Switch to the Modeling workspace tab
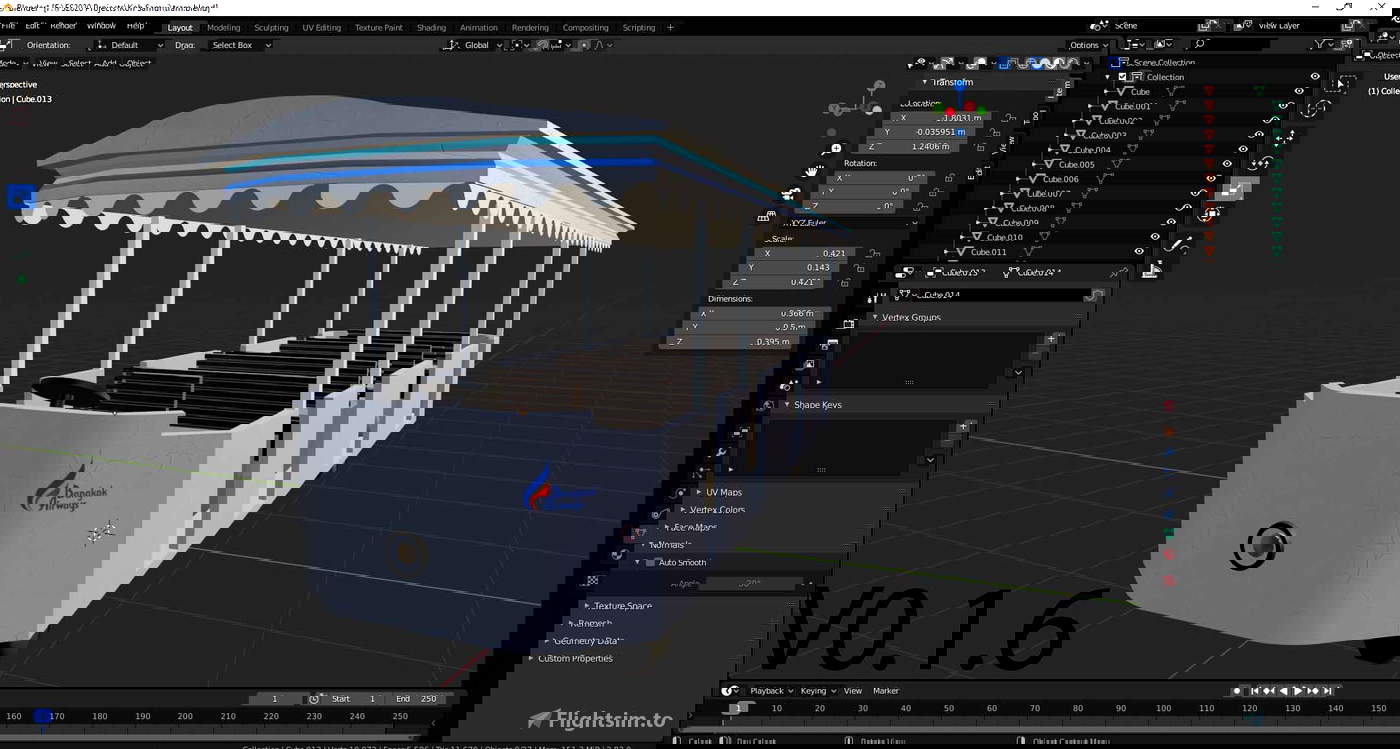The width and height of the screenshot is (1400, 749). point(224,28)
